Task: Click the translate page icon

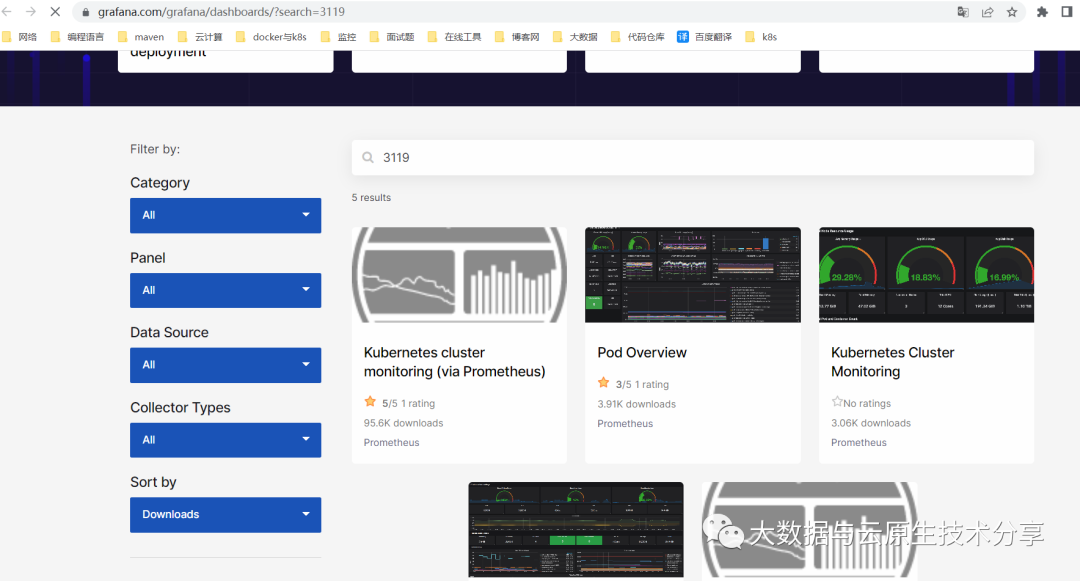Action: point(963,12)
